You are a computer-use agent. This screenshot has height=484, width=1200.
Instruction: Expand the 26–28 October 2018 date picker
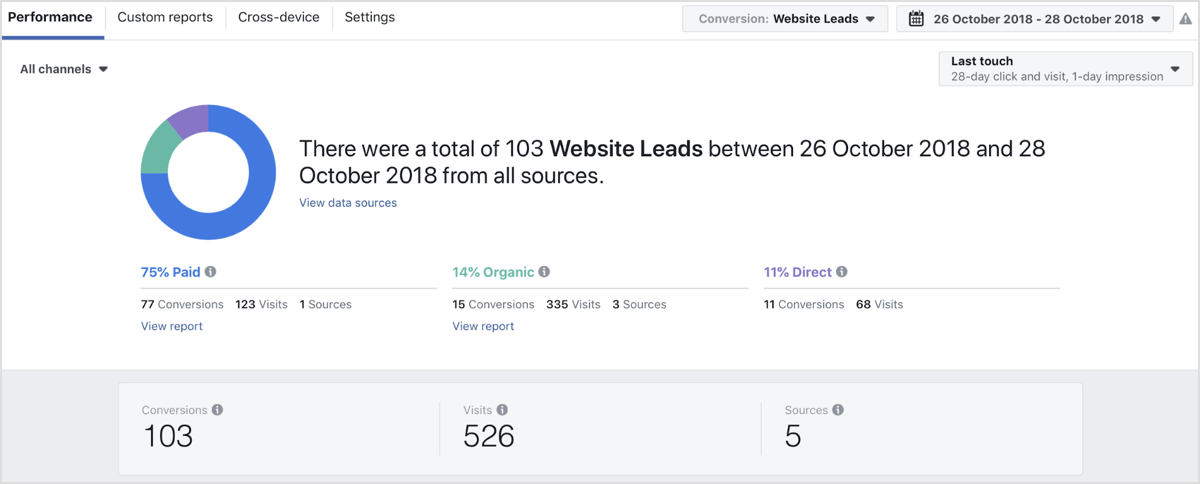coord(1035,19)
